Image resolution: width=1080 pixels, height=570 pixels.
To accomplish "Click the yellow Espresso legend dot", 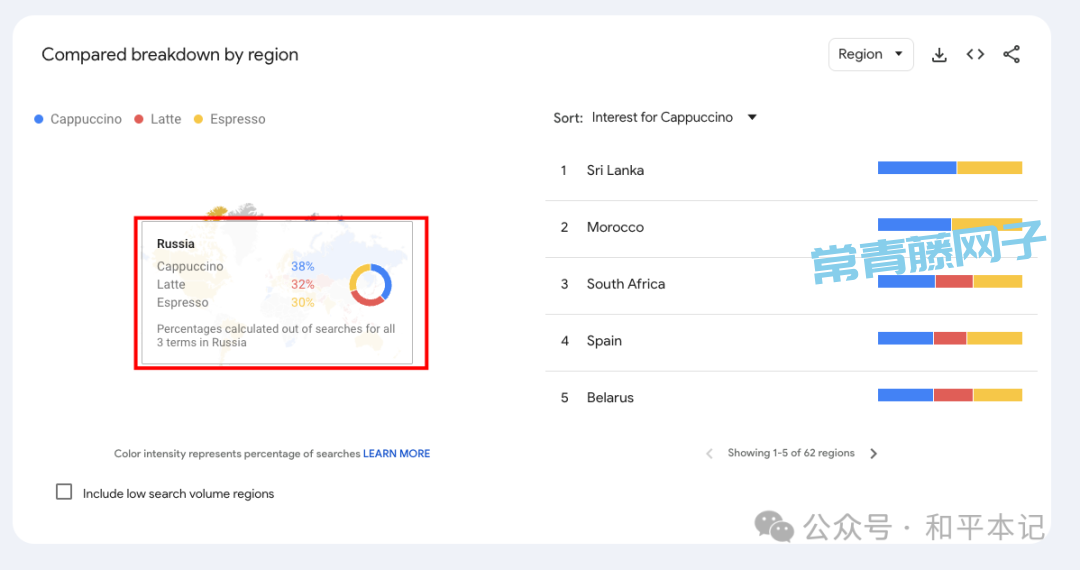I will (198, 119).
